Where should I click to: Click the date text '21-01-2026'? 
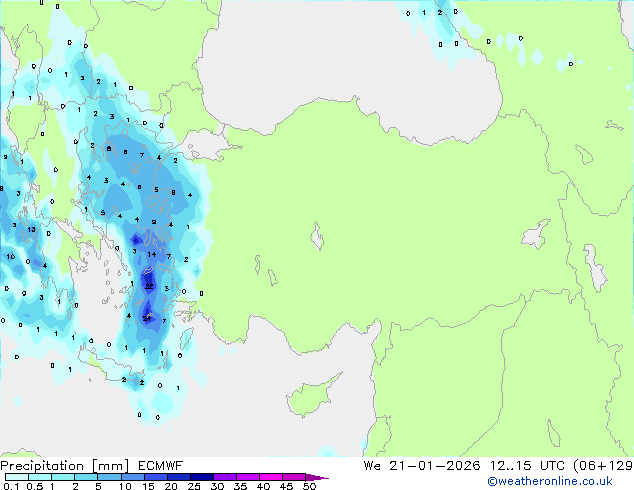(435, 466)
